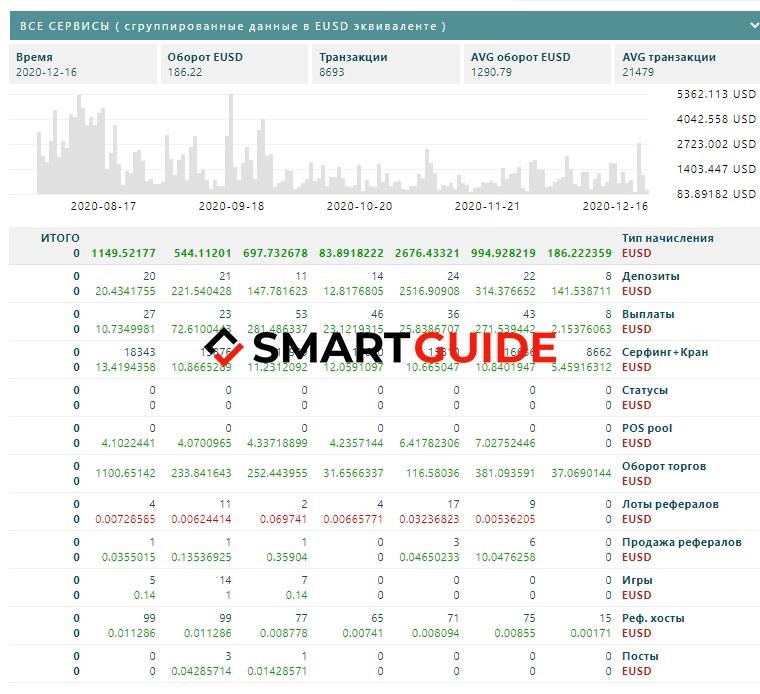The image size is (760, 694).
Task: Click POS pool value 4.1022441
Action: 128,443
